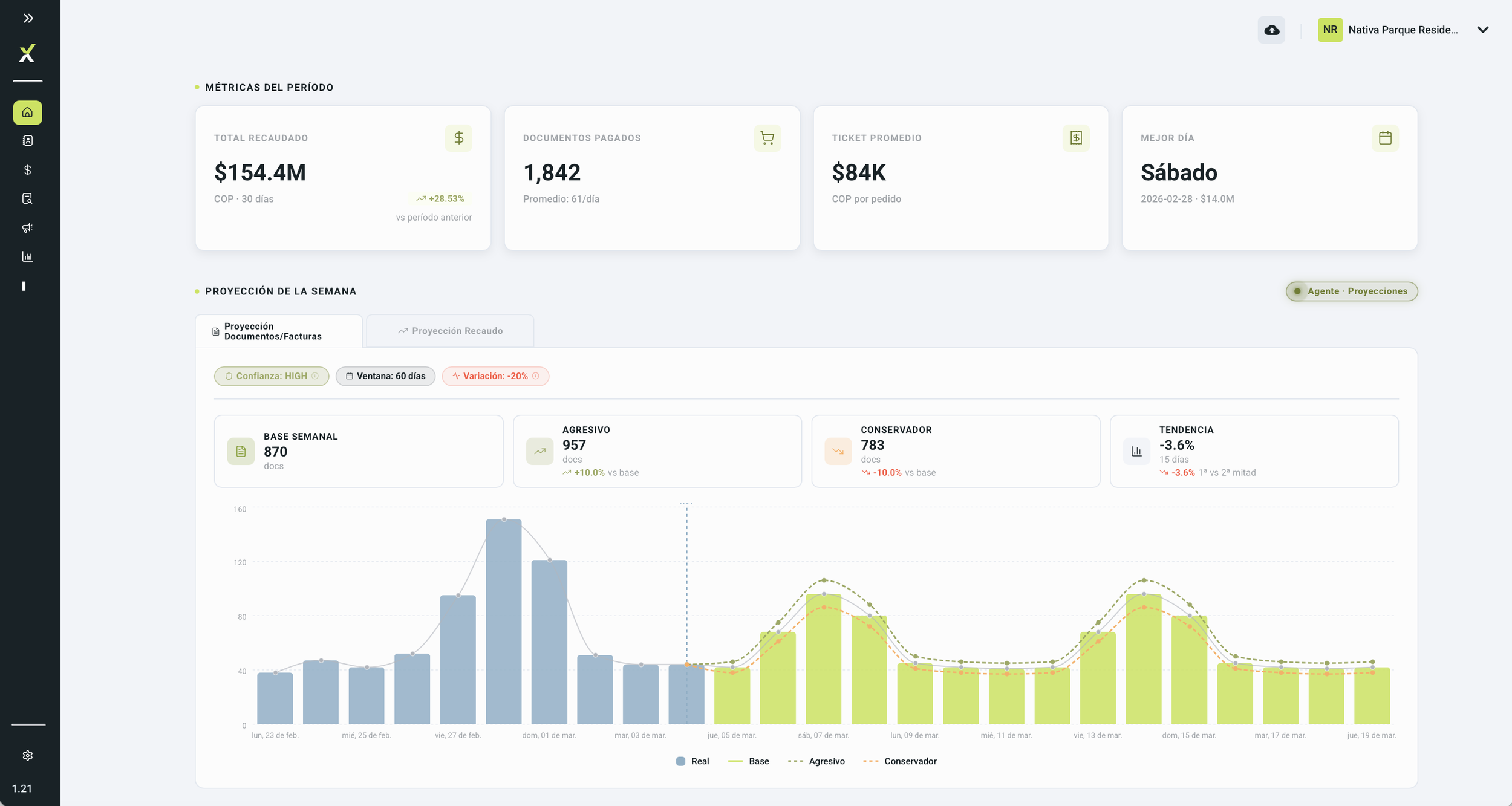Open the contacts badge sidebar icon
The image size is (1512, 806).
tap(28, 141)
